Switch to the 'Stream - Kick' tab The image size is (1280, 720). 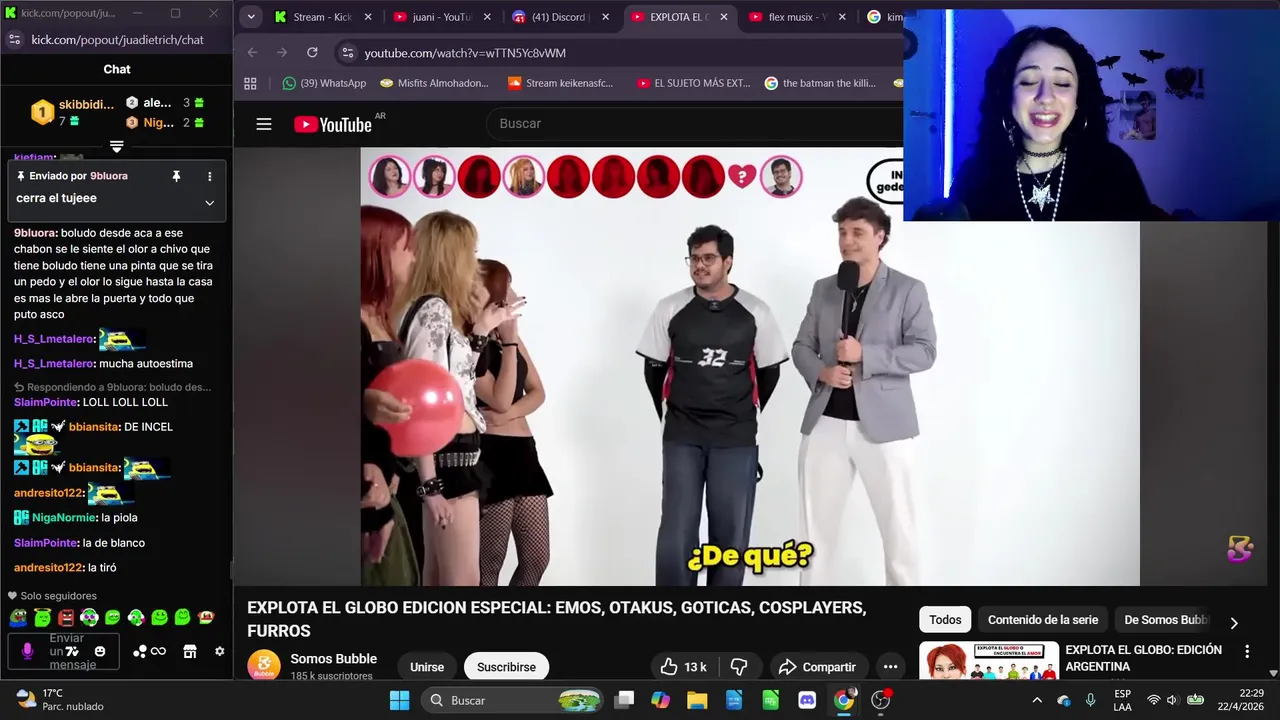[x=325, y=17]
